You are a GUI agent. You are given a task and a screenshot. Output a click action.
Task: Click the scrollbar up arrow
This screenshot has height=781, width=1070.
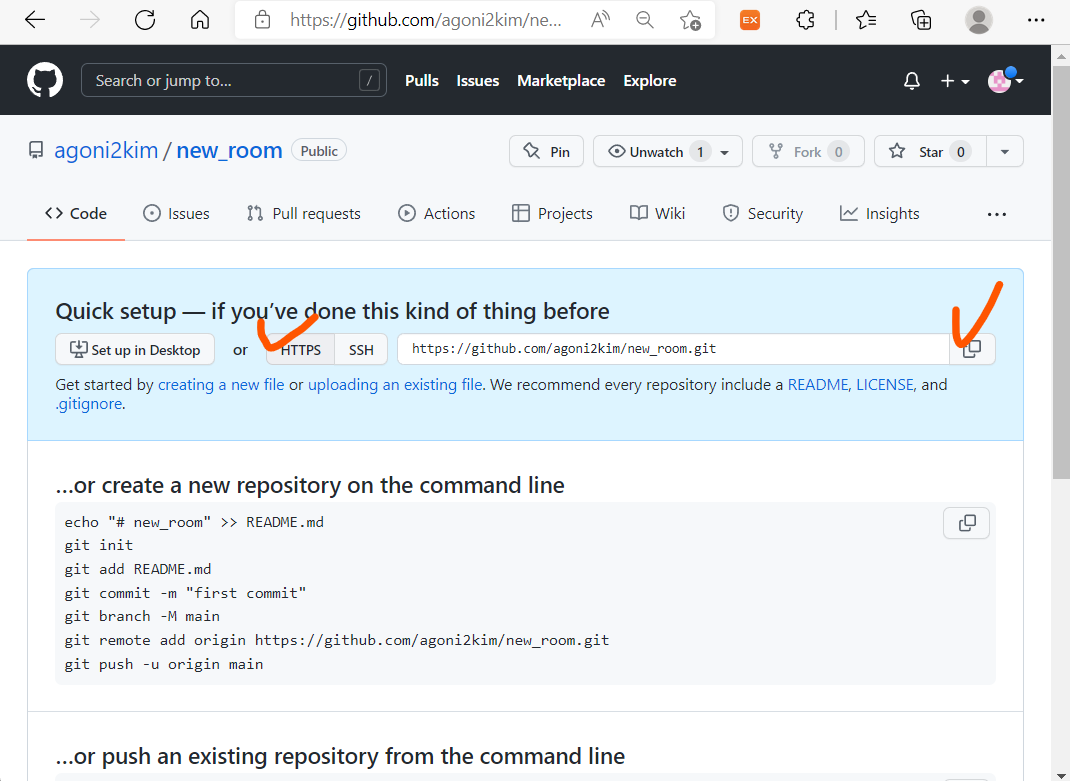(x=1060, y=56)
